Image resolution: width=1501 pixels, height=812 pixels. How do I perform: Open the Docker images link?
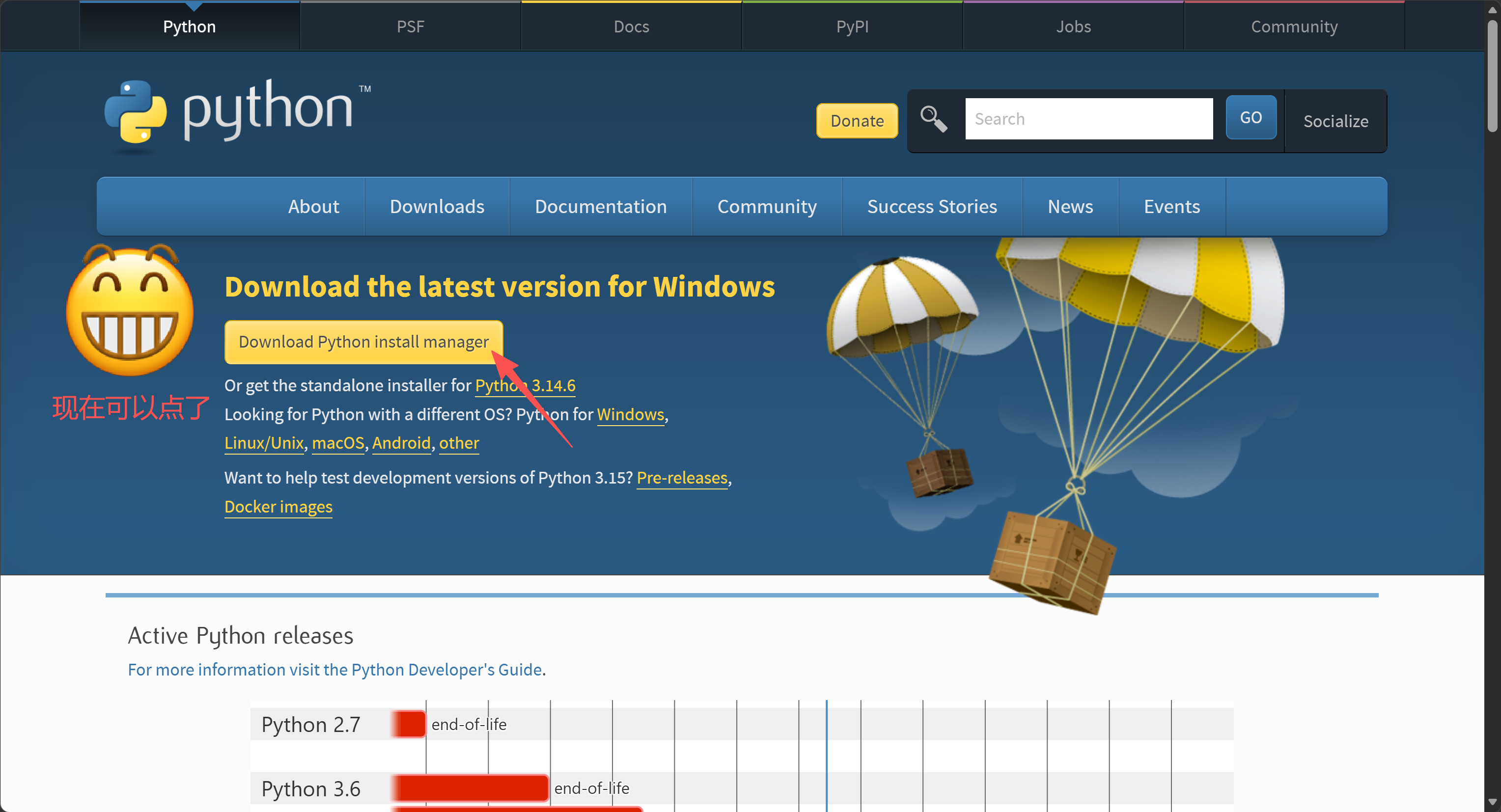(278, 507)
